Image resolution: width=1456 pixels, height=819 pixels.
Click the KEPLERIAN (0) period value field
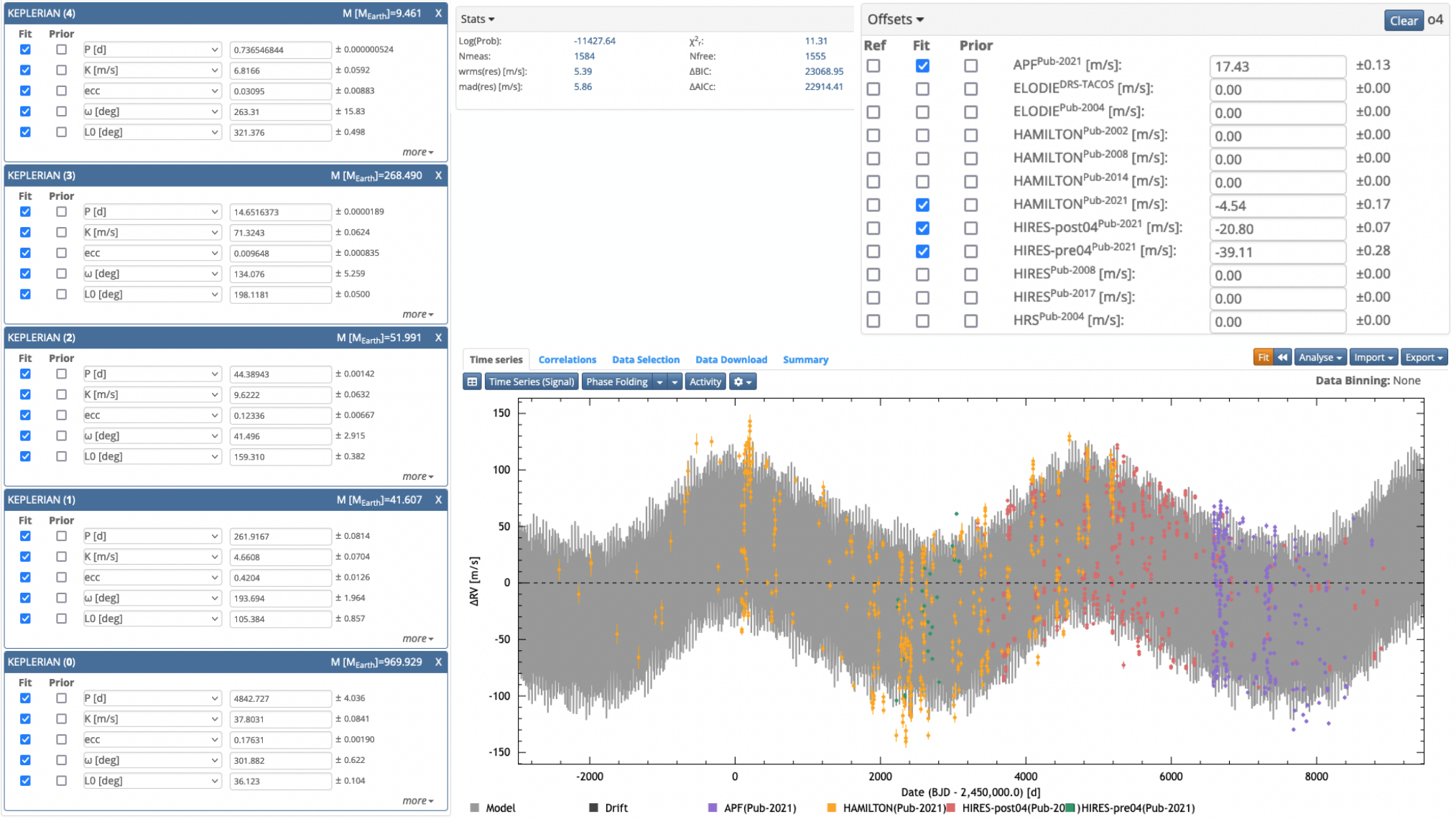click(280, 699)
